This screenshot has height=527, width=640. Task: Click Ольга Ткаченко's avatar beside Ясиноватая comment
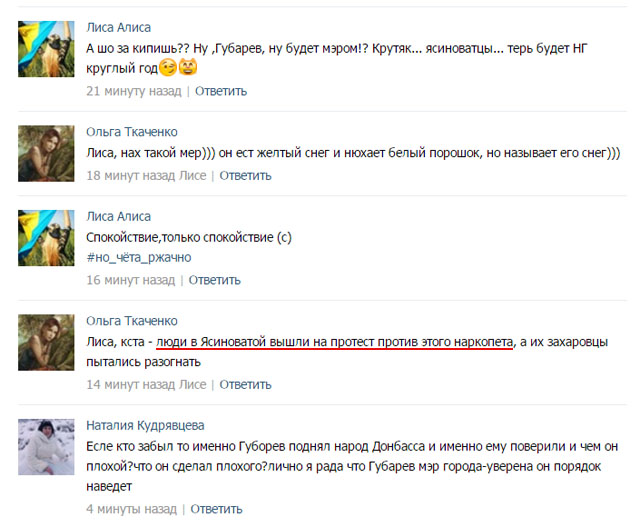[x=46, y=342]
